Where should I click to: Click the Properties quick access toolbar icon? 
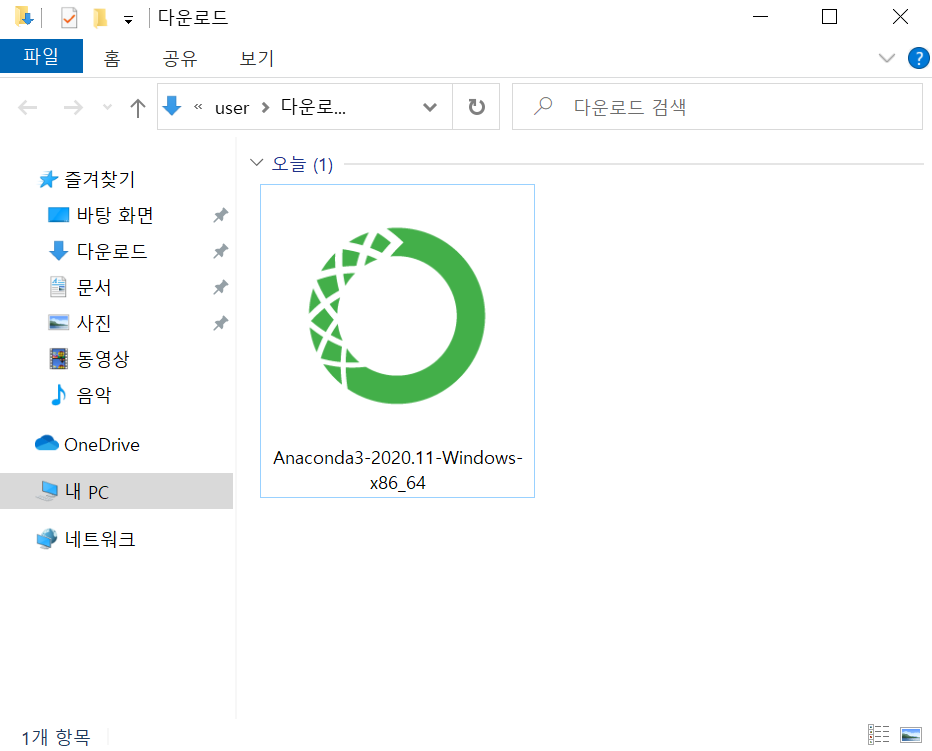(69, 18)
